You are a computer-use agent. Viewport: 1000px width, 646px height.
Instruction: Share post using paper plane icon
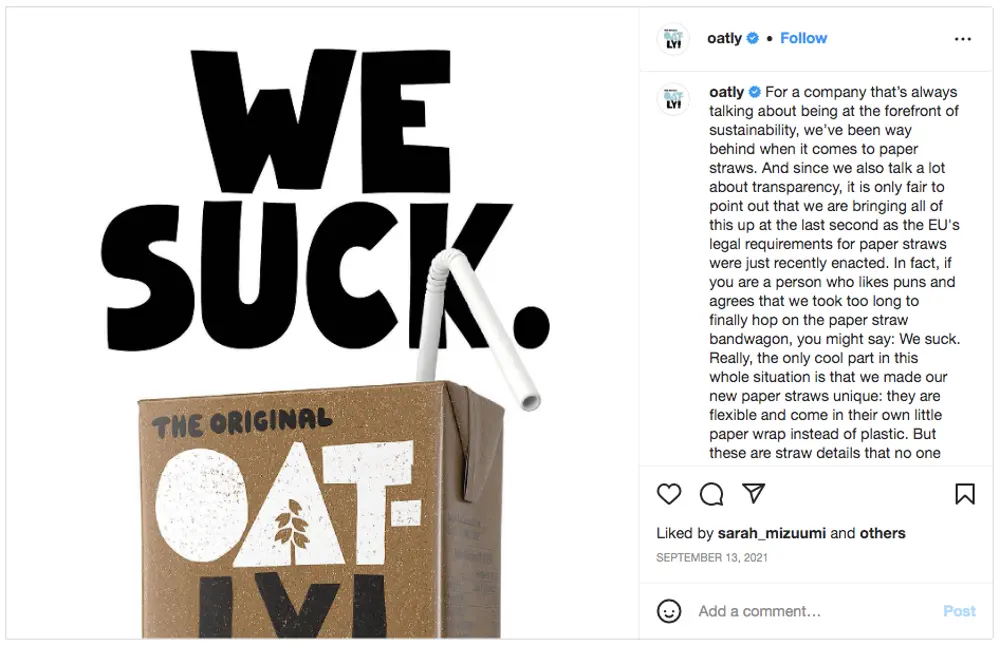tap(753, 494)
